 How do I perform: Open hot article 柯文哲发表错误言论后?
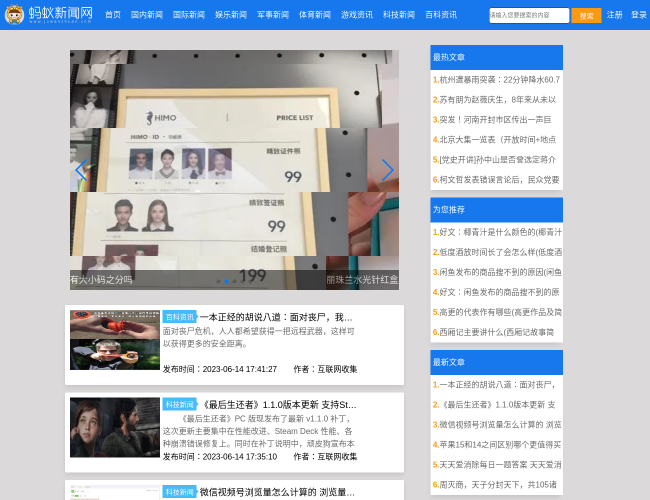[497, 180]
